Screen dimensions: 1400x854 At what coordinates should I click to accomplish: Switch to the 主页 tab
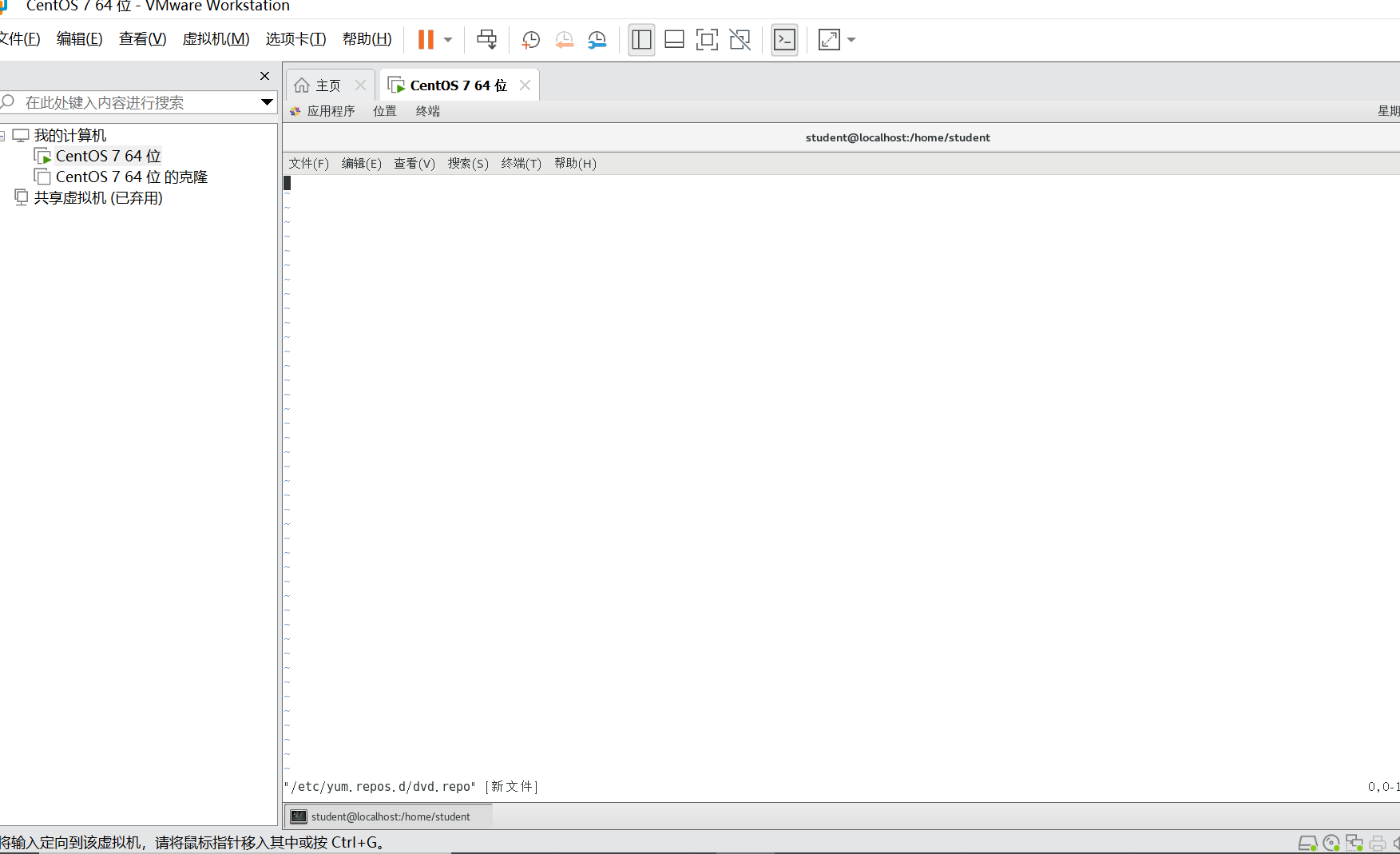(x=327, y=85)
